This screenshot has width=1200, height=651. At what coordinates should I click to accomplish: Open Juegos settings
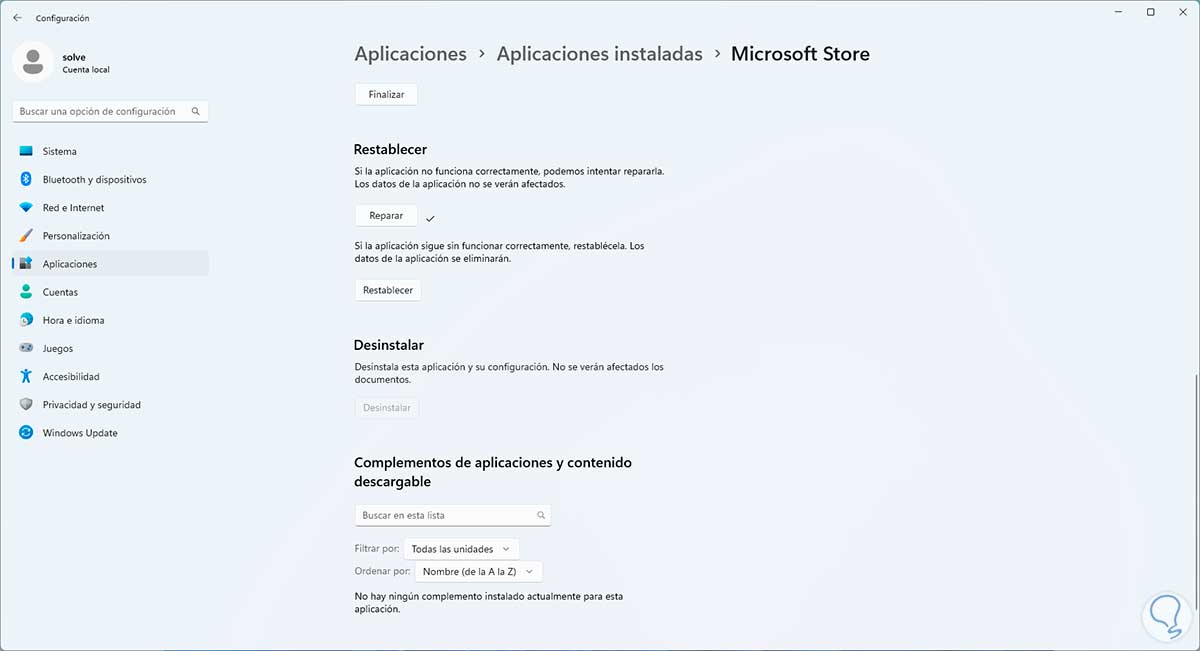coord(111,348)
